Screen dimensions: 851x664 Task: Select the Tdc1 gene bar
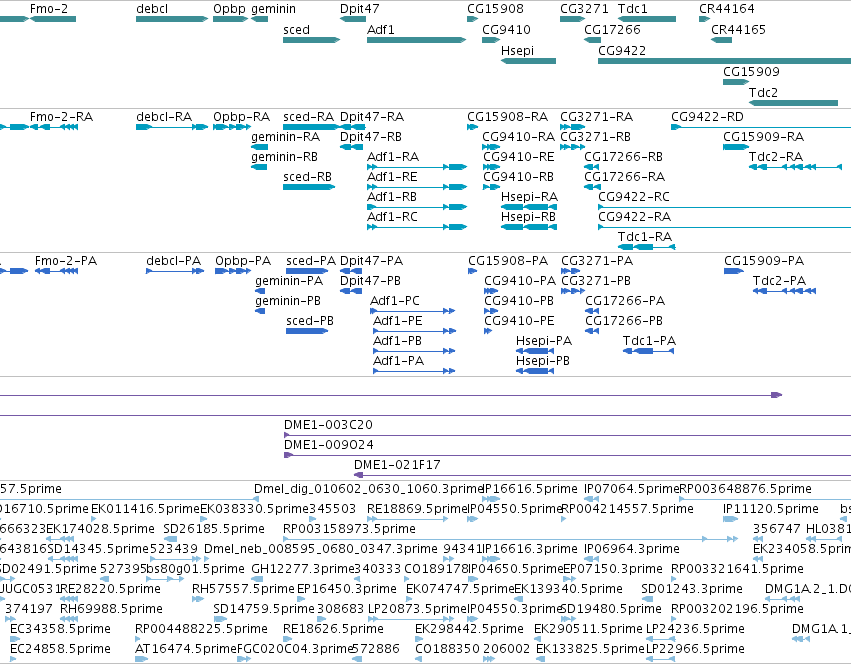(x=646, y=19)
